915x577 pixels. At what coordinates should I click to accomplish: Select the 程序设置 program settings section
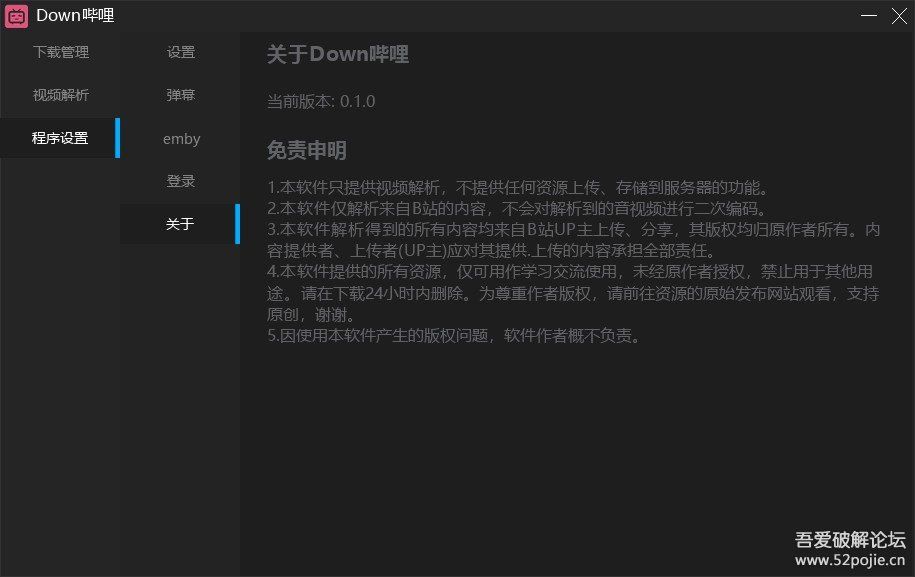click(x=59, y=137)
